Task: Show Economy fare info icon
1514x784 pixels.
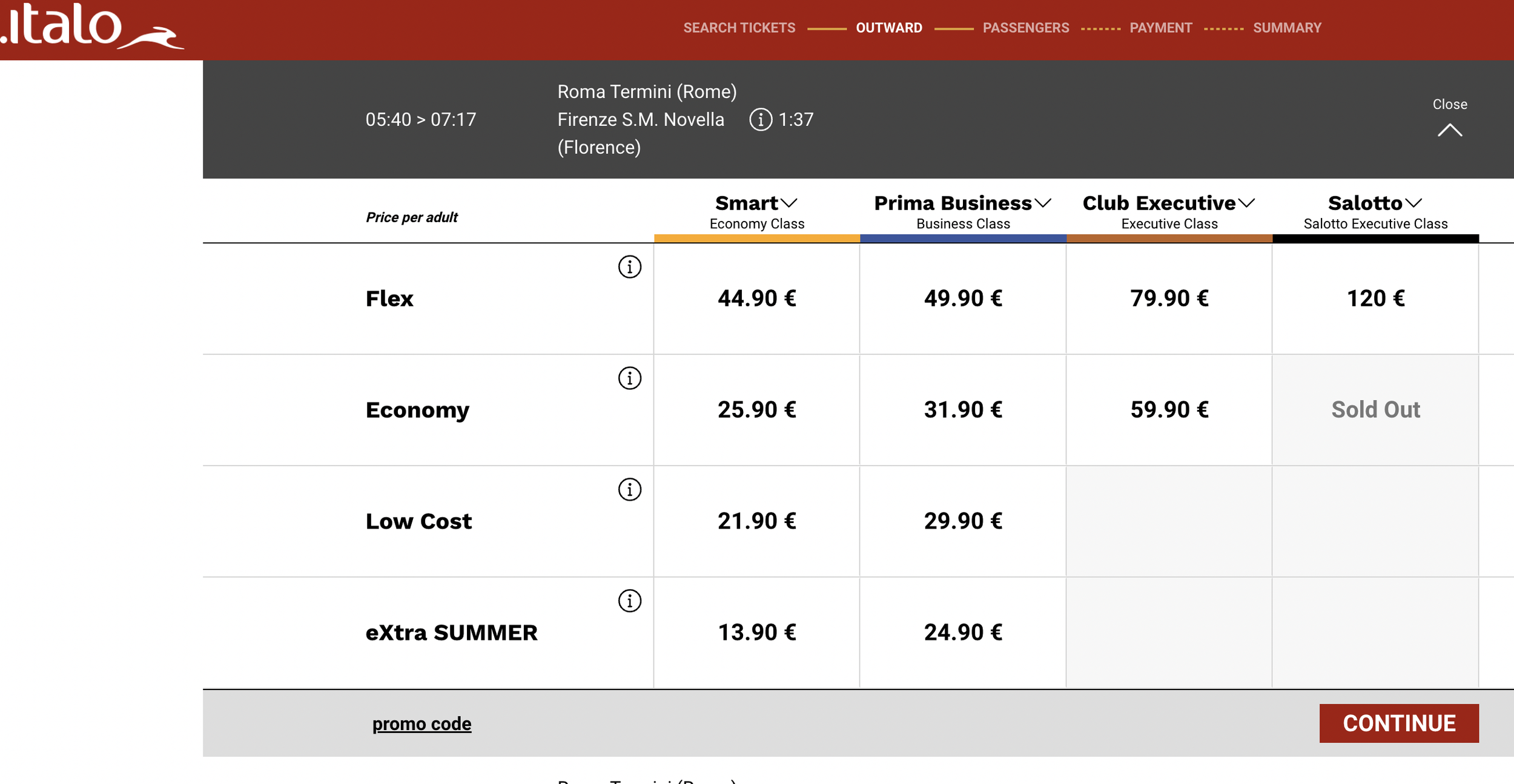Action: tap(629, 378)
